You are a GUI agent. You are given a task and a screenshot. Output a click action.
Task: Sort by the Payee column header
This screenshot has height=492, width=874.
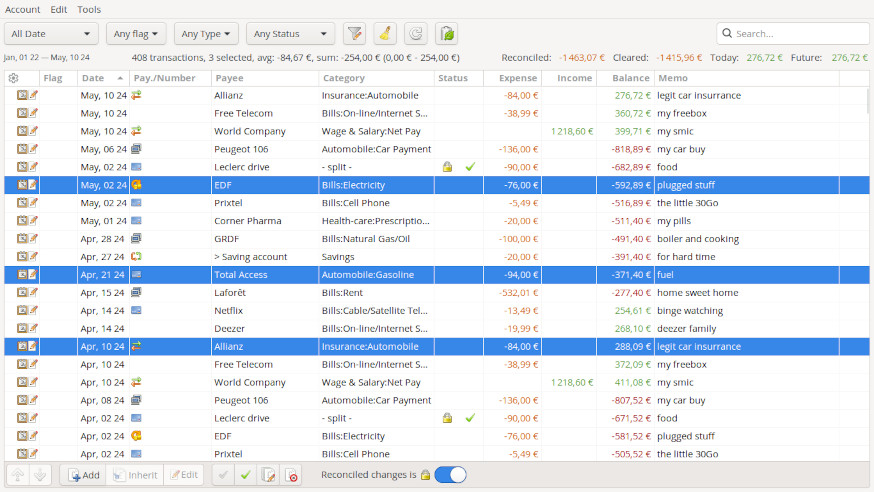pos(265,78)
